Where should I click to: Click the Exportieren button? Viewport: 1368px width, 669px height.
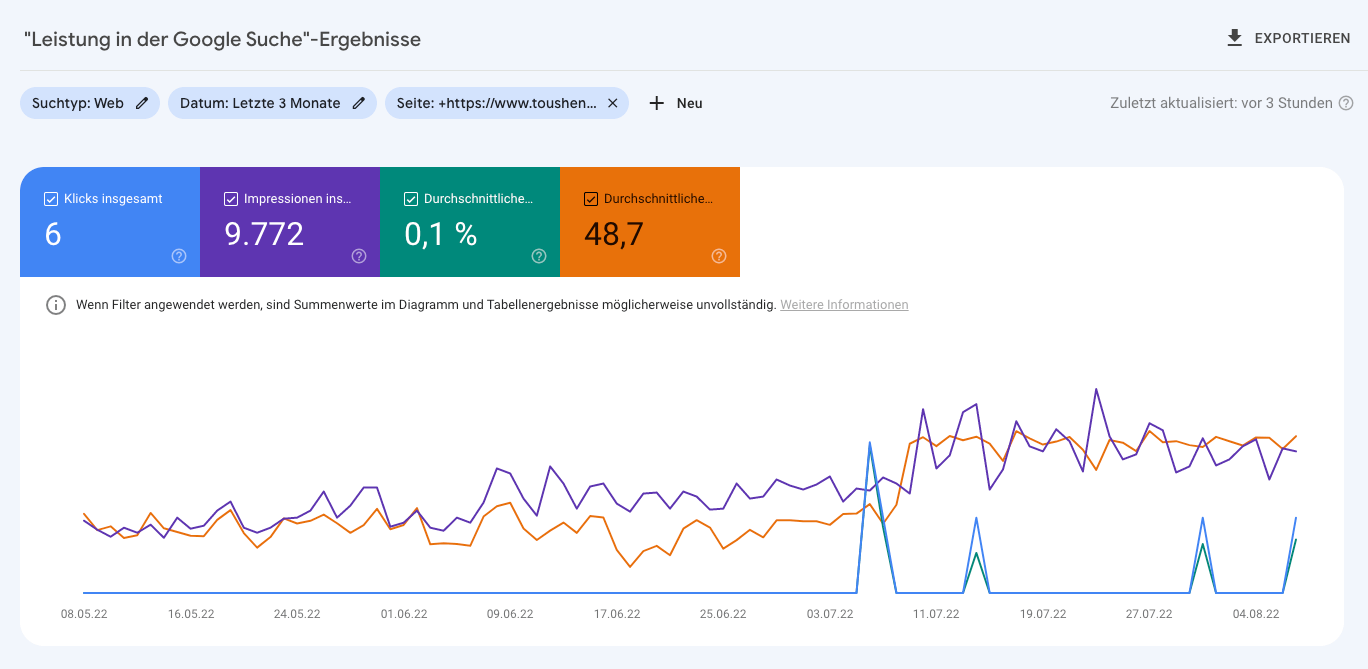1302,39
